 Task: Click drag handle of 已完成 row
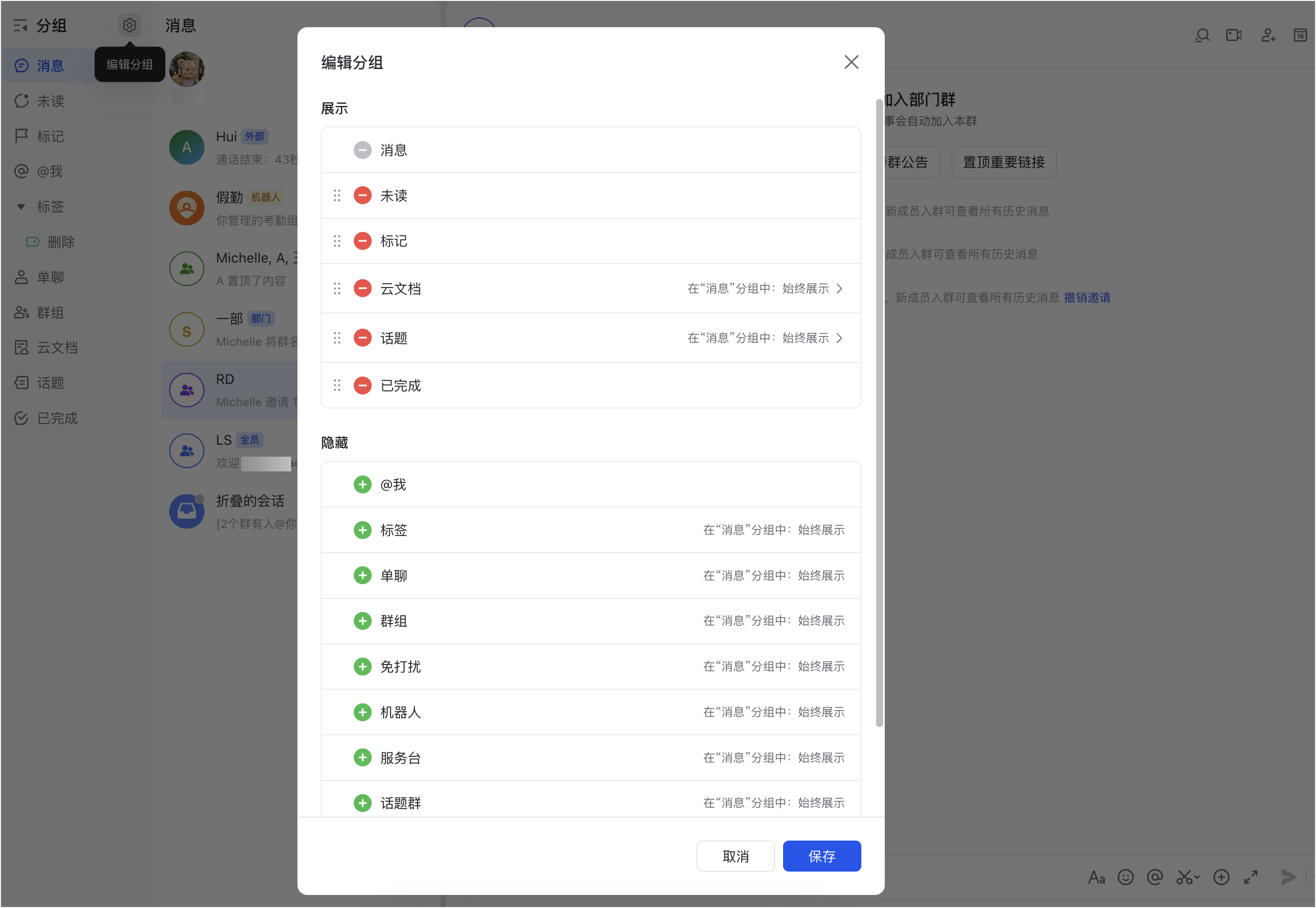[337, 385]
